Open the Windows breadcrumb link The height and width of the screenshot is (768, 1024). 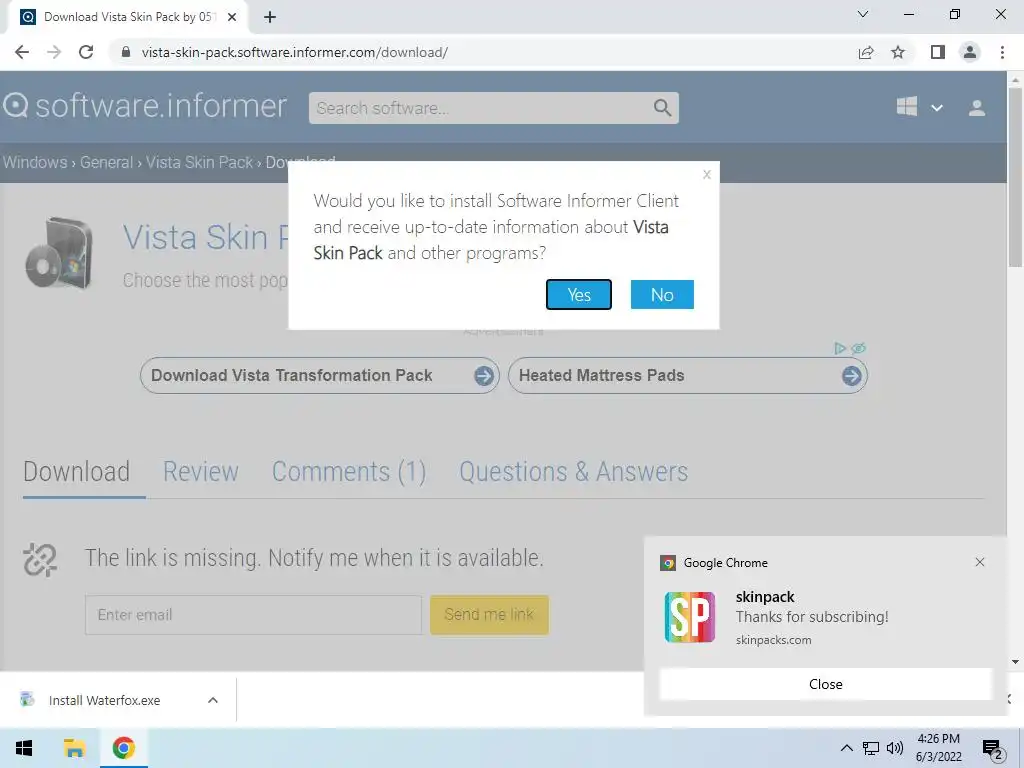pyautogui.click(x=35, y=162)
